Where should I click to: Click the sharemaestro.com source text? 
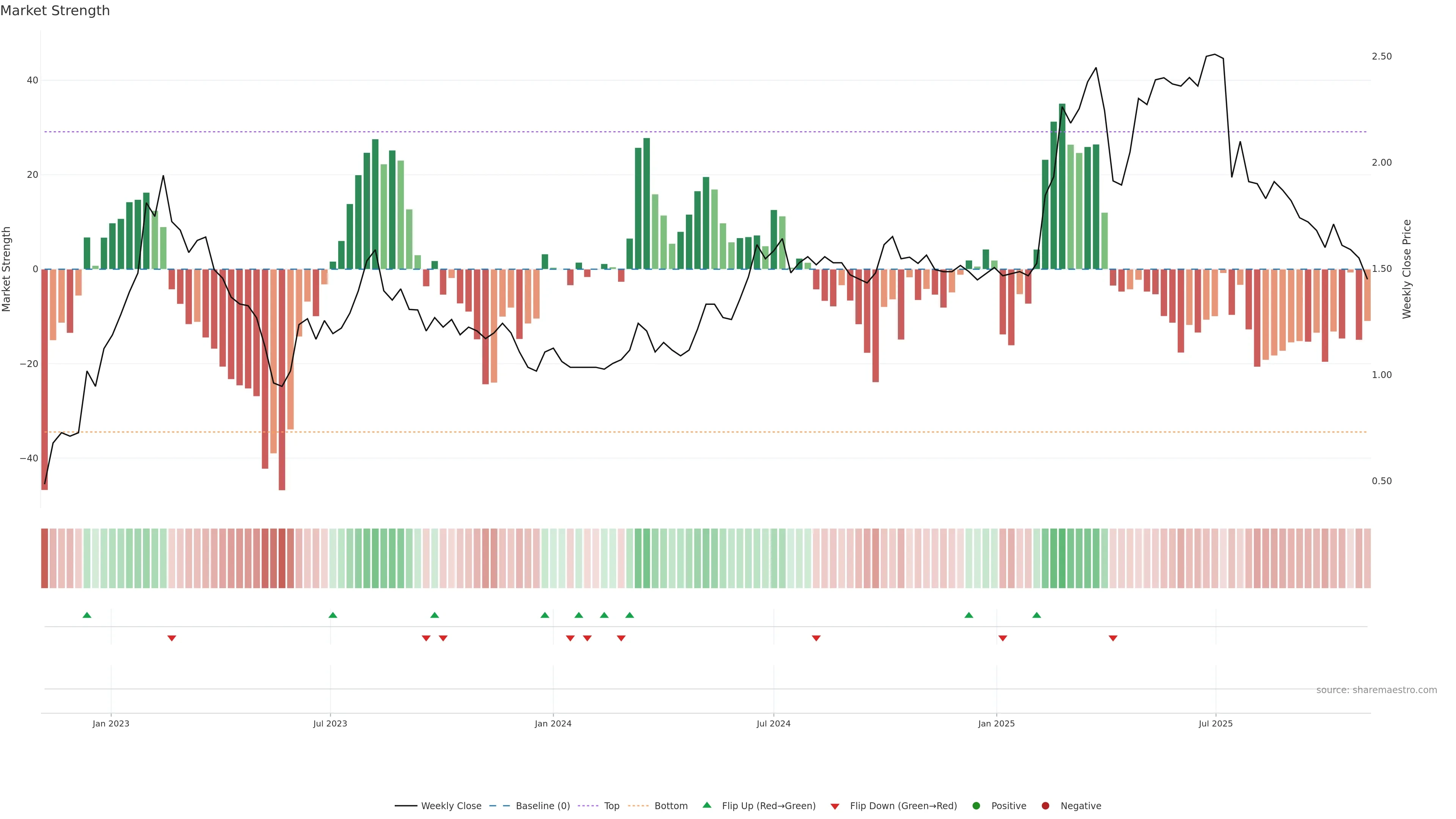1376,690
